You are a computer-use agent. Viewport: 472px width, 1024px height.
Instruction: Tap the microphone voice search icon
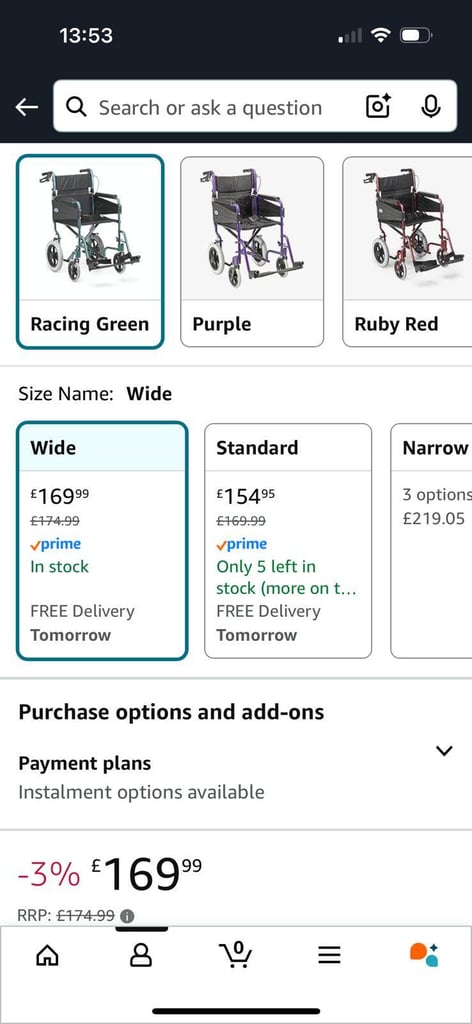pos(430,106)
